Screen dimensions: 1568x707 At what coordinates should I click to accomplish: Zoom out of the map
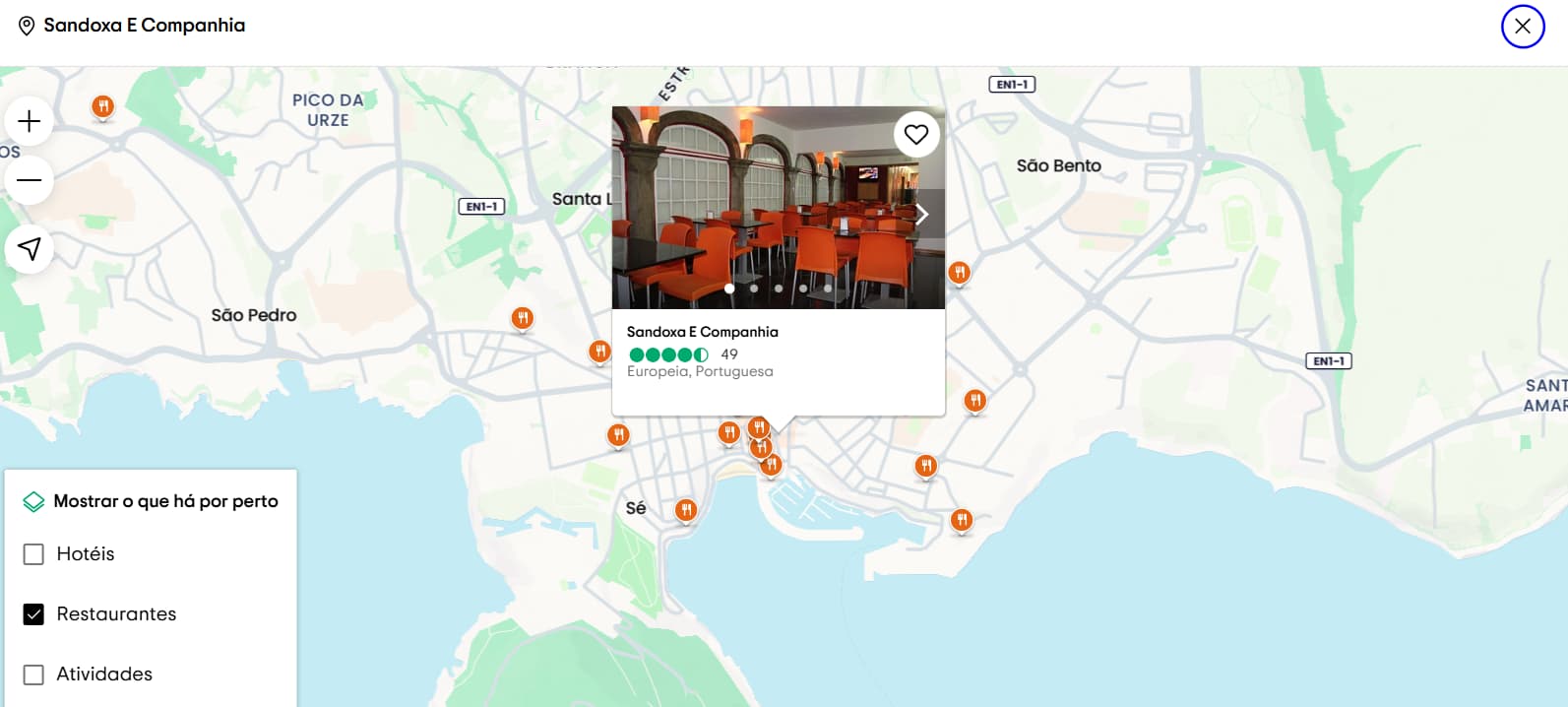pos(30,180)
